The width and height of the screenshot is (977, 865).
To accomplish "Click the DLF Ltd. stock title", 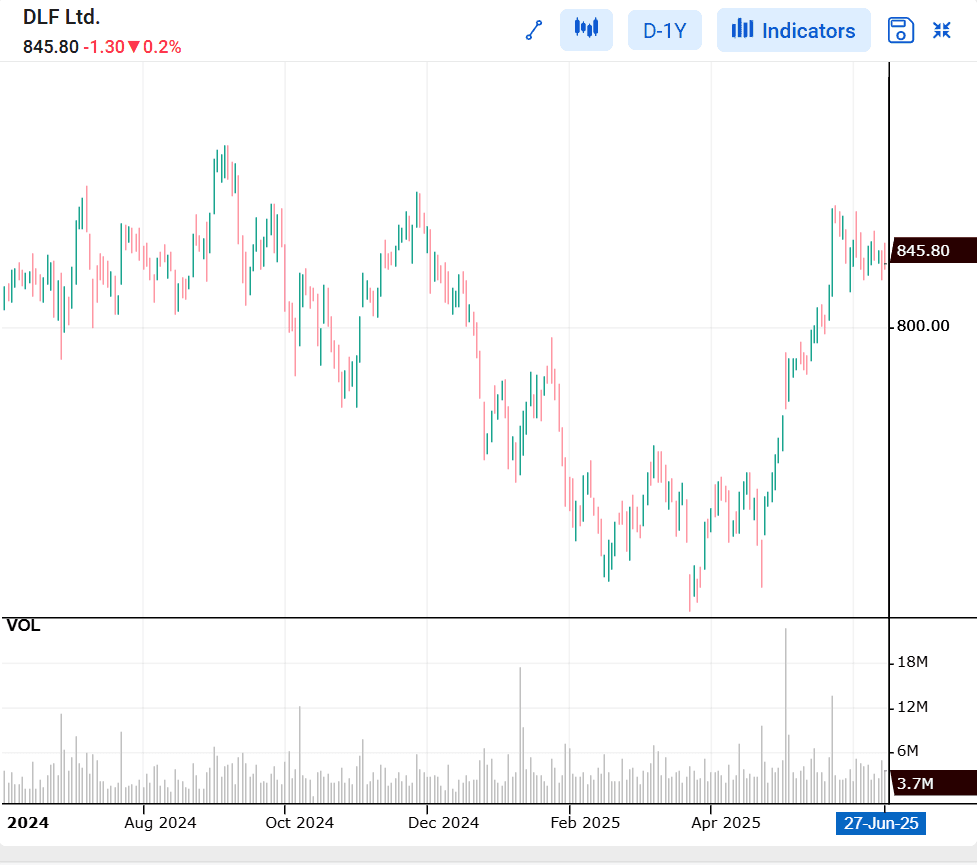I will pos(61,17).
